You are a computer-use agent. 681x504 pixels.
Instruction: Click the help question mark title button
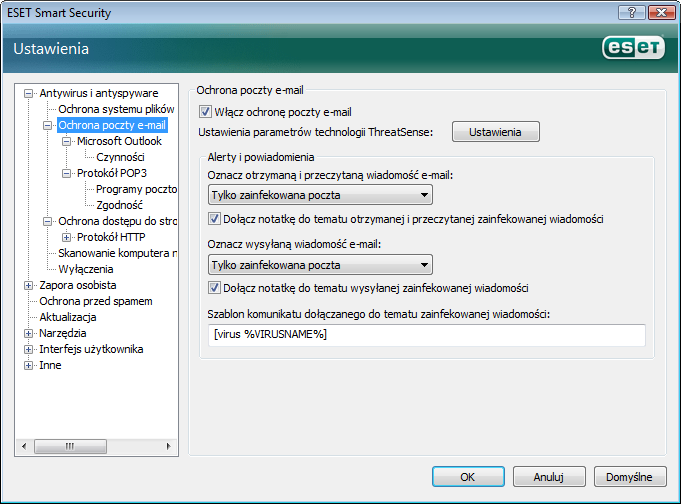coord(632,13)
